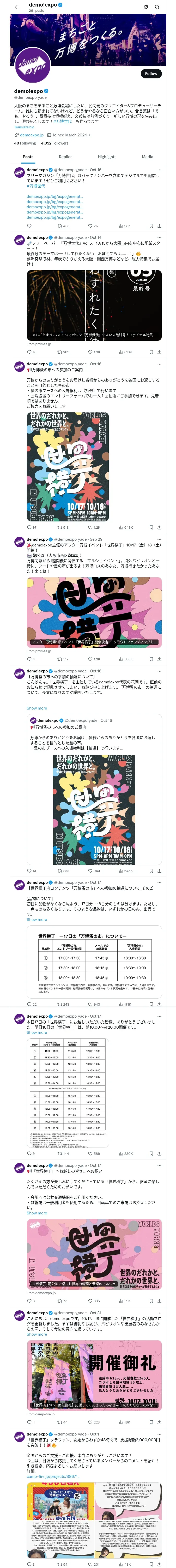Image resolution: width=176 pixels, height=1568 pixels.
Task: Switch to the Media tab
Action: pos(148,157)
